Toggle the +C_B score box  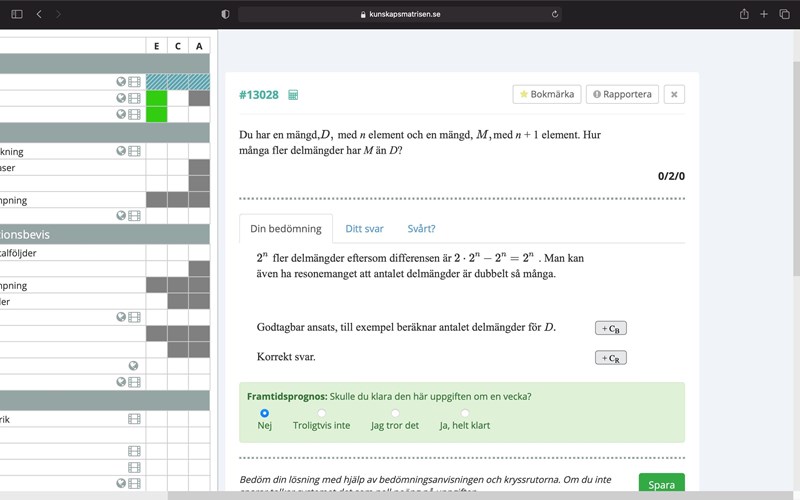[x=610, y=328]
